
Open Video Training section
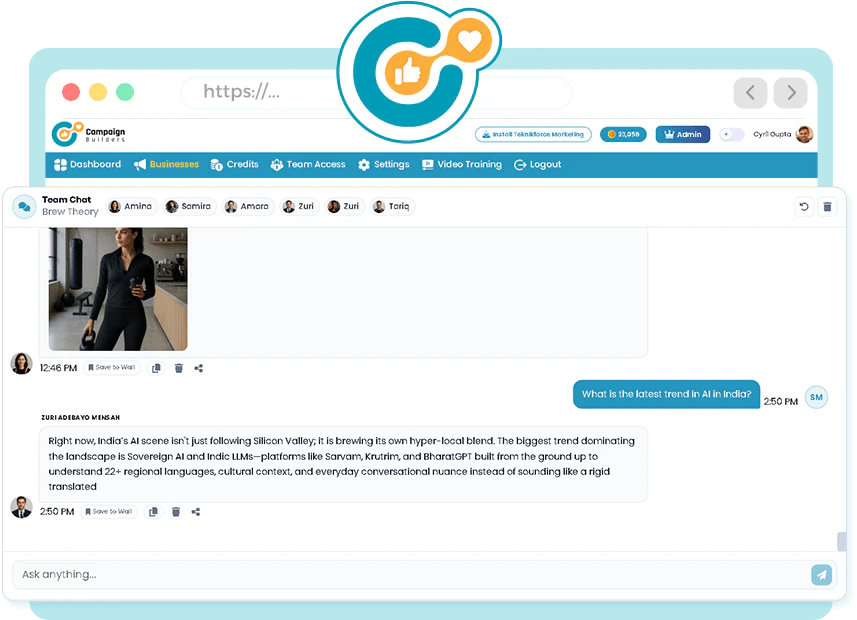pyautogui.click(x=462, y=164)
